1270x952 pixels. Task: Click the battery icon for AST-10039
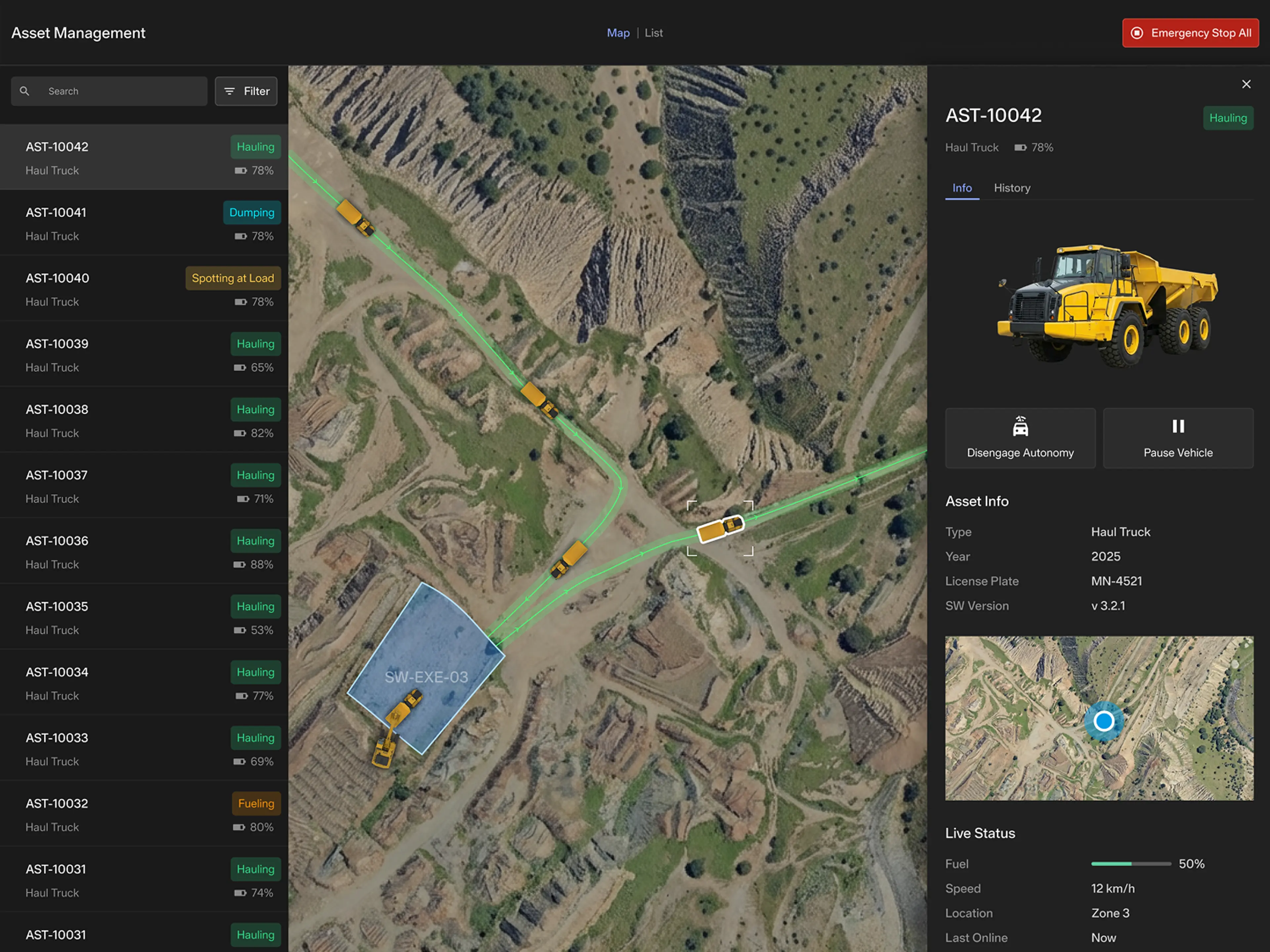click(x=239, y=368)
